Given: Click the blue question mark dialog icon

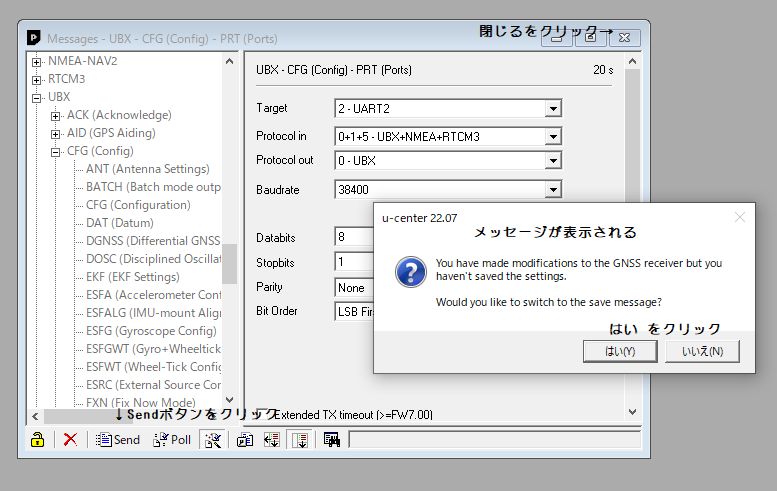Looking at the screenshot, I should pos(410,272).
